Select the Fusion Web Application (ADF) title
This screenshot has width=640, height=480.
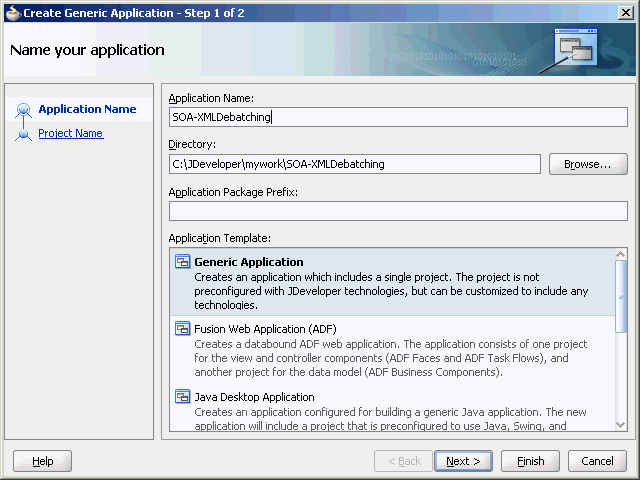(265, 329)
